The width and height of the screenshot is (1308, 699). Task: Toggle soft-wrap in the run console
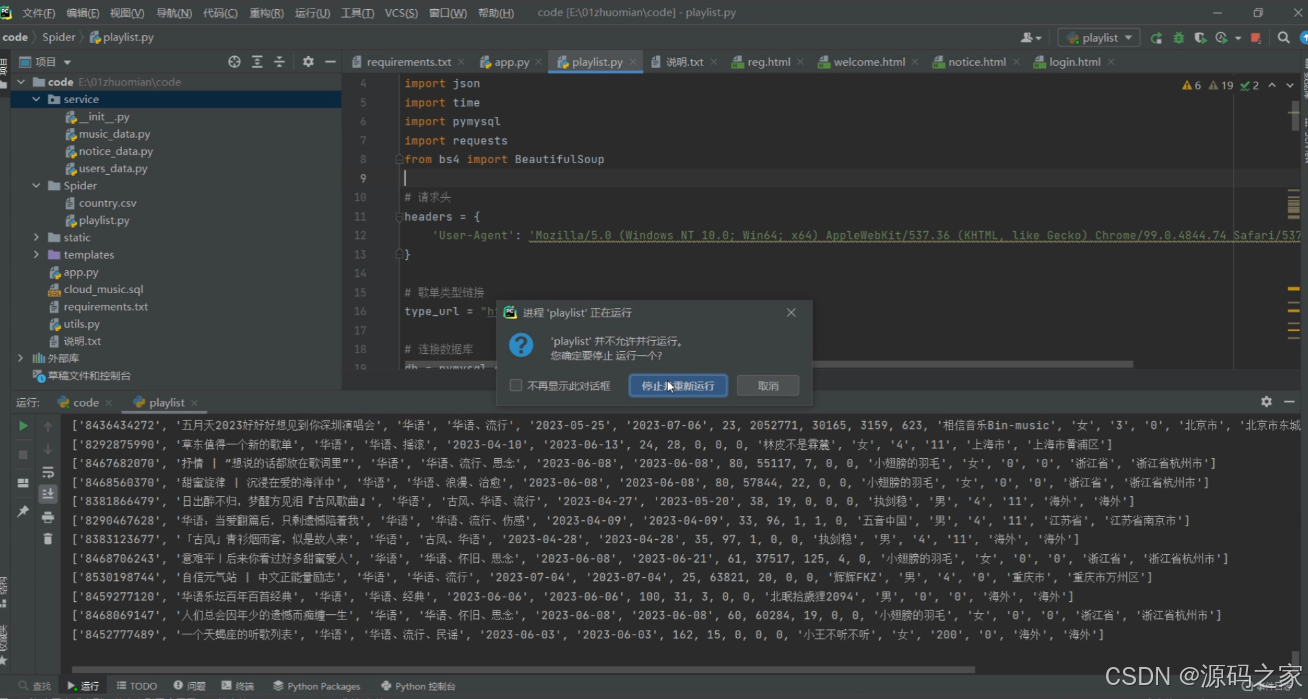click(48, 471)
